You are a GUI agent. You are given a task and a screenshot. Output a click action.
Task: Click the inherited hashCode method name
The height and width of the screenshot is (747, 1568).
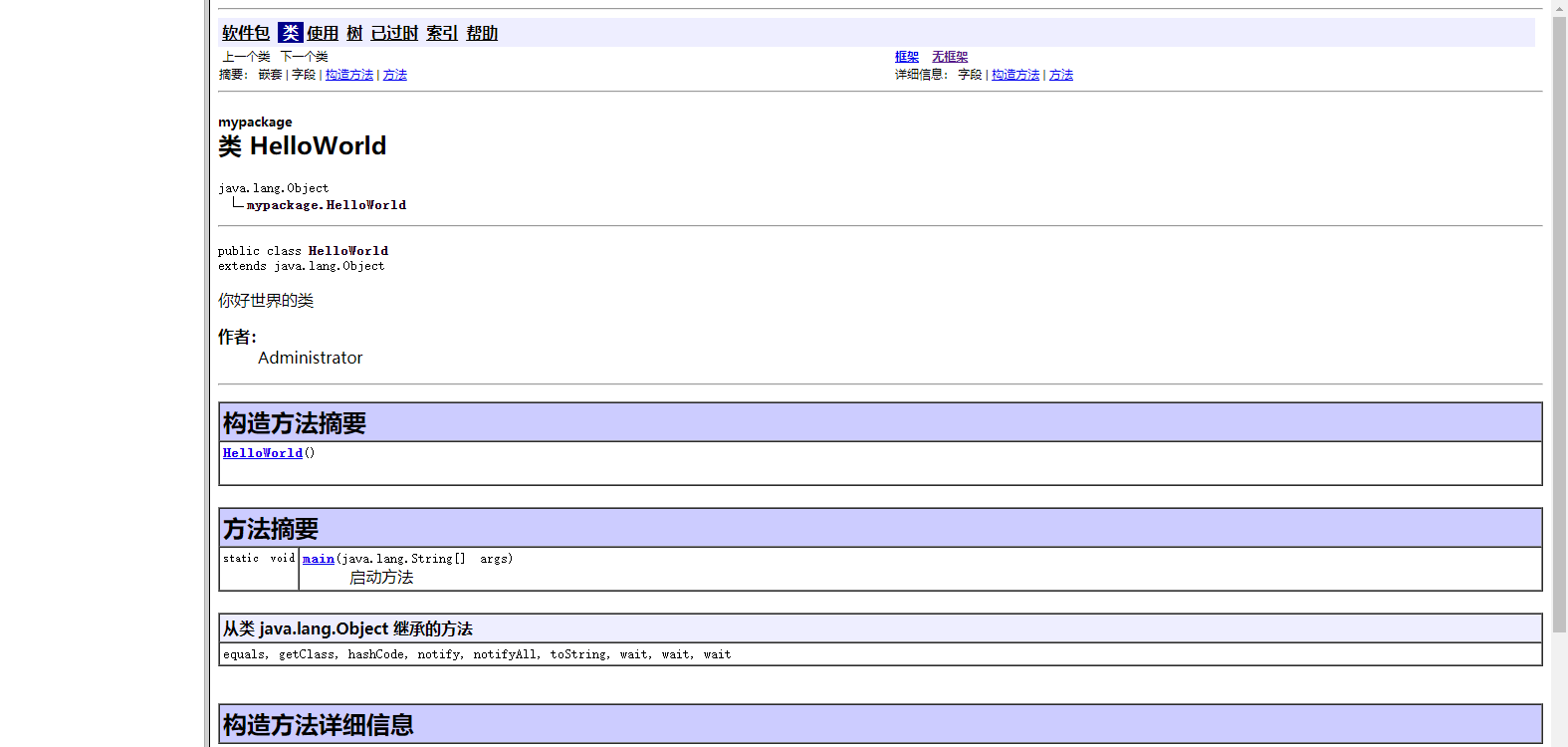click(375, 654)
